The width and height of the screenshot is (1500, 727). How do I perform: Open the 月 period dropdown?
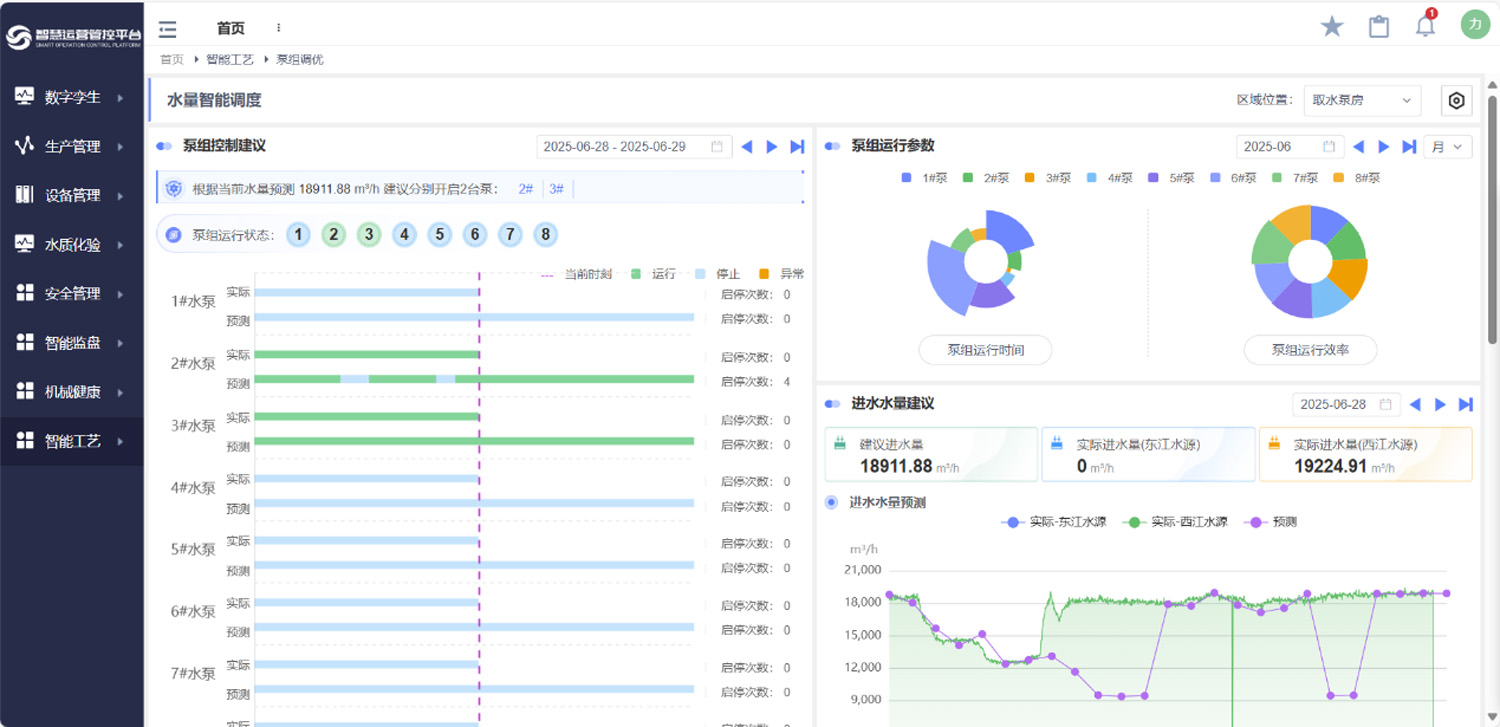[1447, 147]
